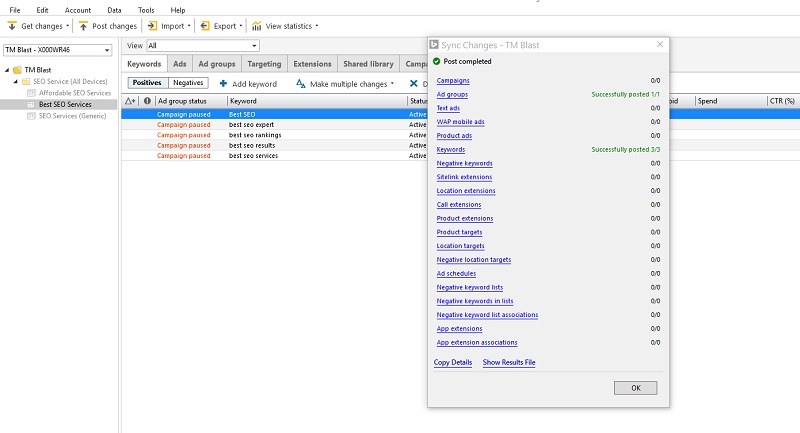Open the View statistics dropdown arrow
Viewport: 800px width, 433px height.
tap(317, 26)
